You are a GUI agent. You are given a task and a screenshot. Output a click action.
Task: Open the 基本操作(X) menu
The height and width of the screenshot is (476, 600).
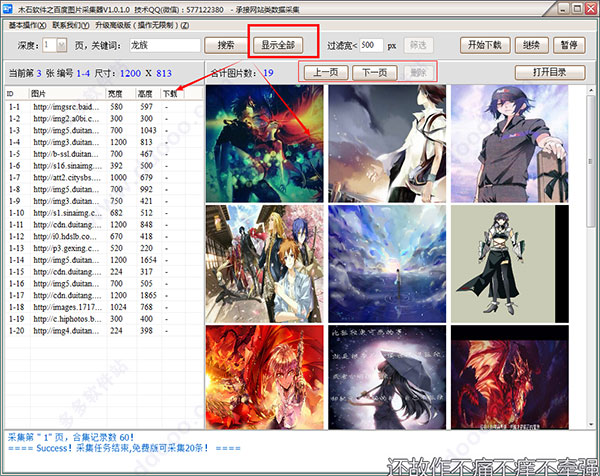27,25
